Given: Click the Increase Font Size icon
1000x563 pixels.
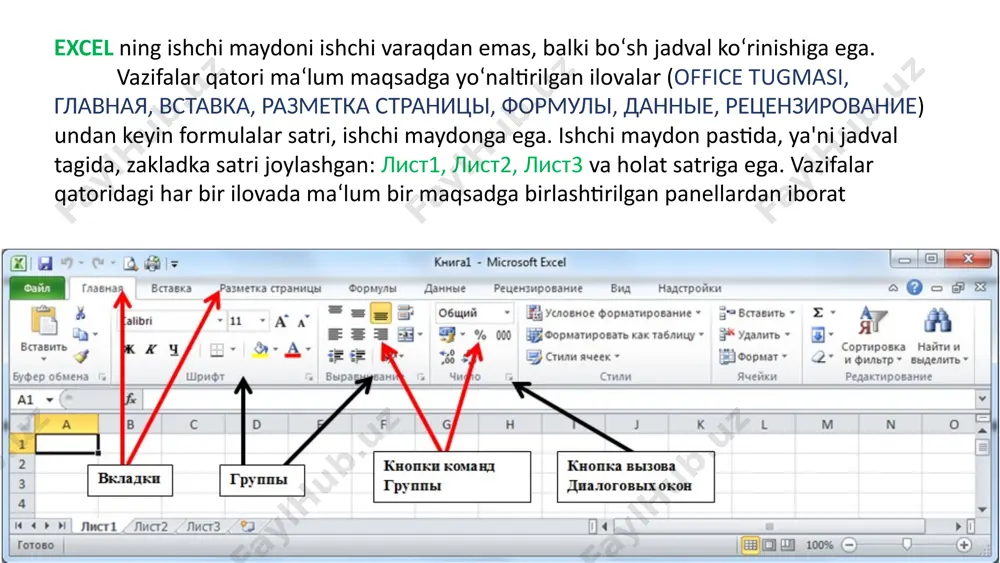Looking at the screenshot, I should pos(281,321).
